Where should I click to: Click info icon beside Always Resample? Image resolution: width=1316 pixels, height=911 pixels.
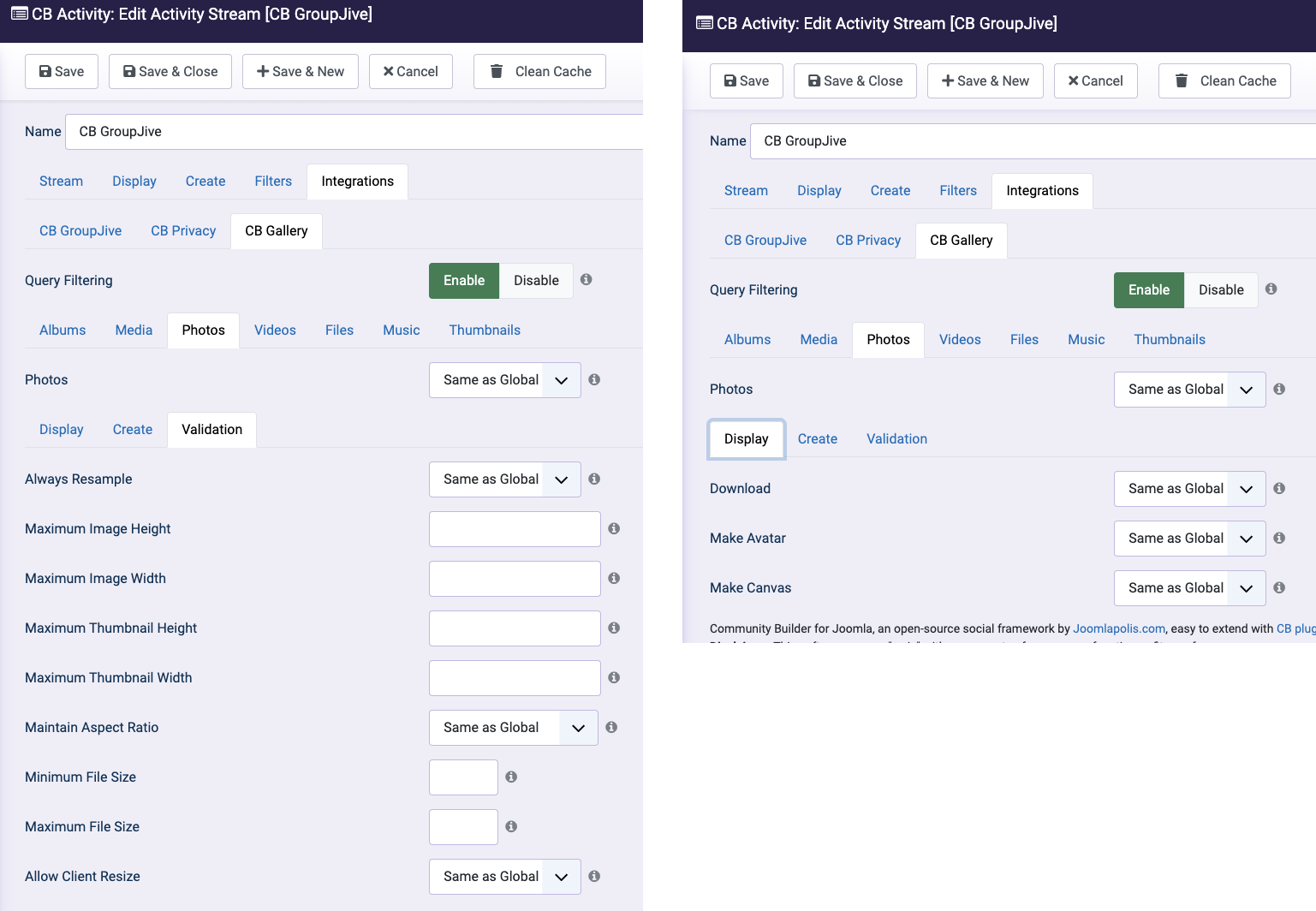pyautogui.click(x=594, y=479)
